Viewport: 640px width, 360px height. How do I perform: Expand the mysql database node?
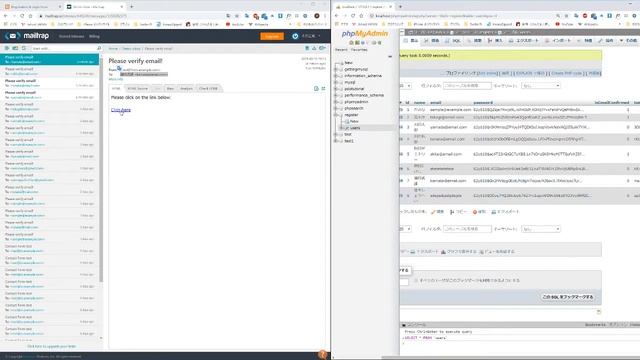click(336, 82)
